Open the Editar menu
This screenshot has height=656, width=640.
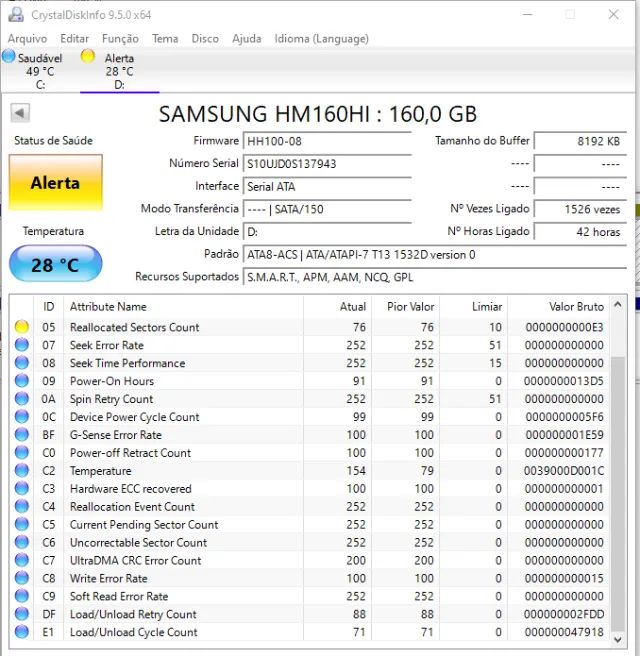(74, 38)
